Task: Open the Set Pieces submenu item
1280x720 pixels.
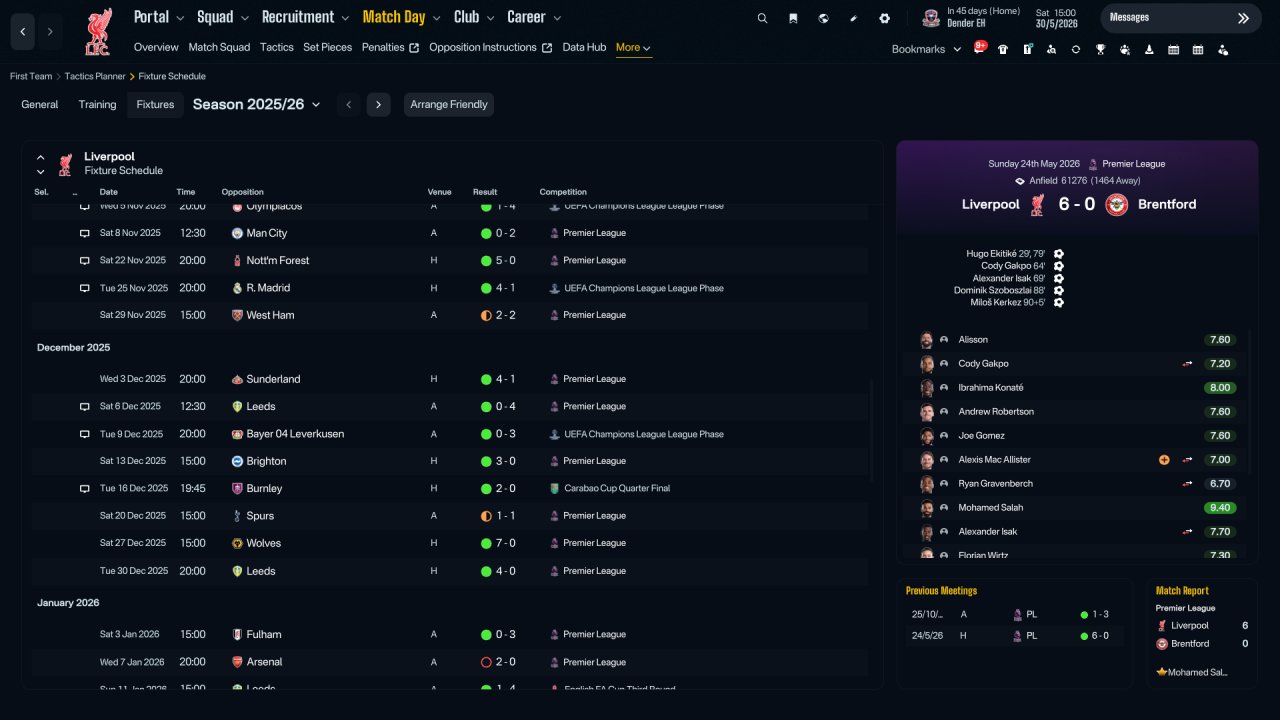Action: tap(328, 48)
